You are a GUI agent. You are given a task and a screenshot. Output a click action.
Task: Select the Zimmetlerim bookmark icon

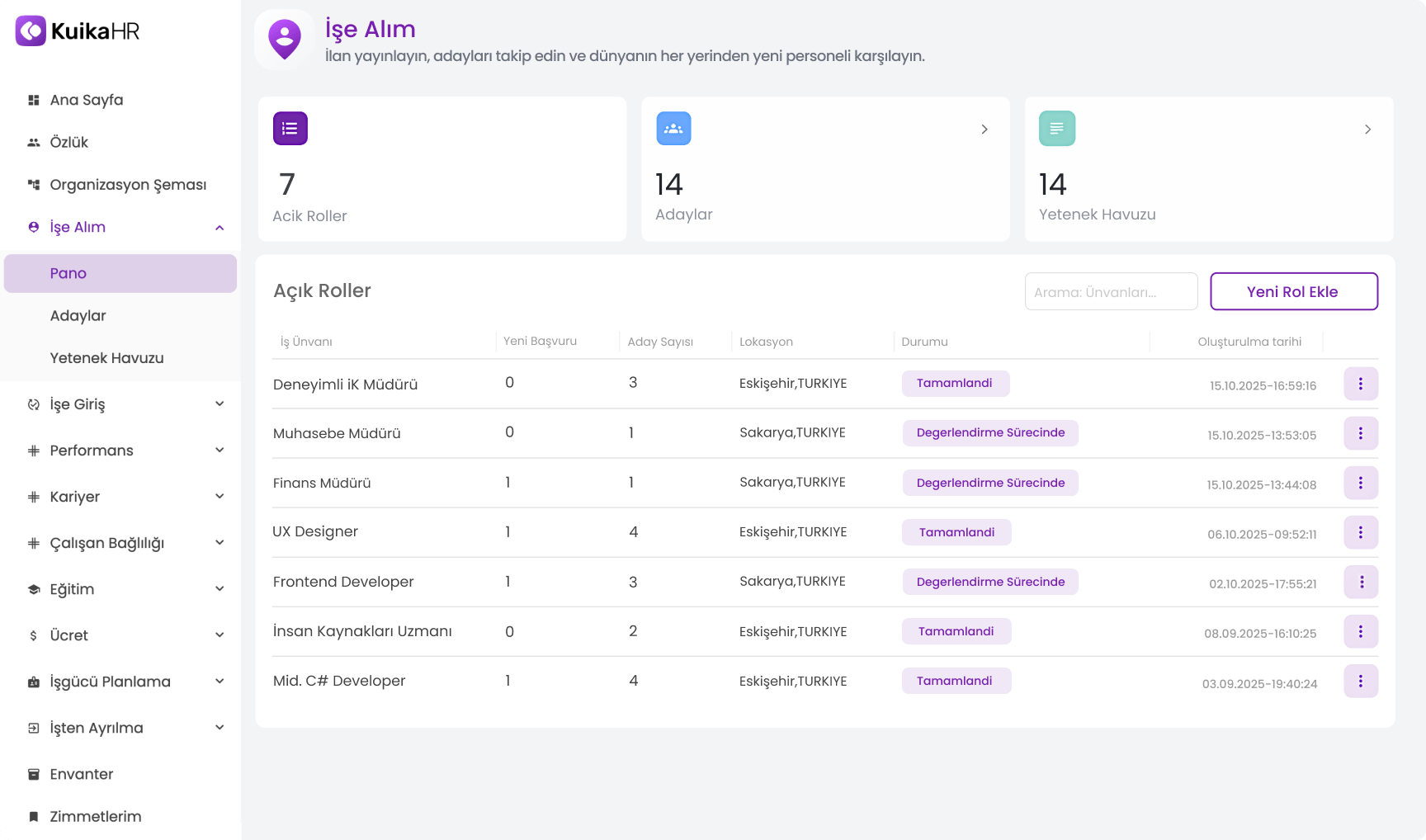(33, 816)
